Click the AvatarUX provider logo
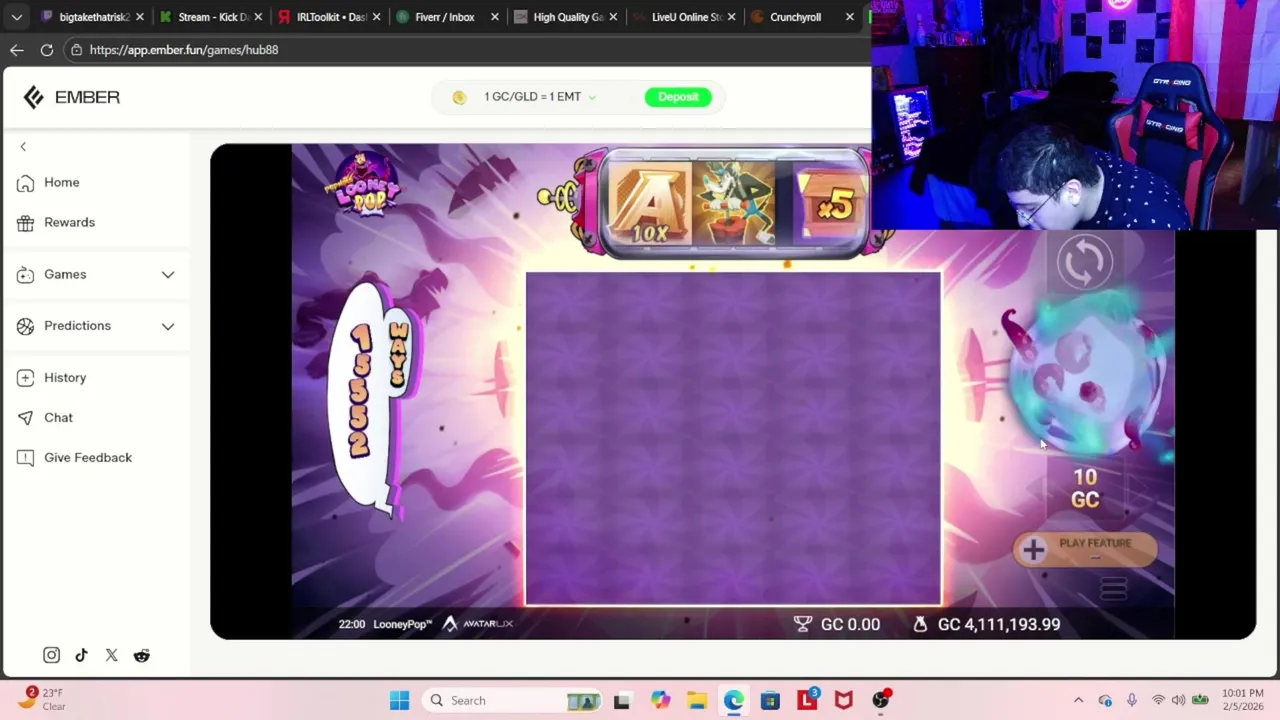Viewport: 1280px width, 720px height. click(x=478, y=624)
